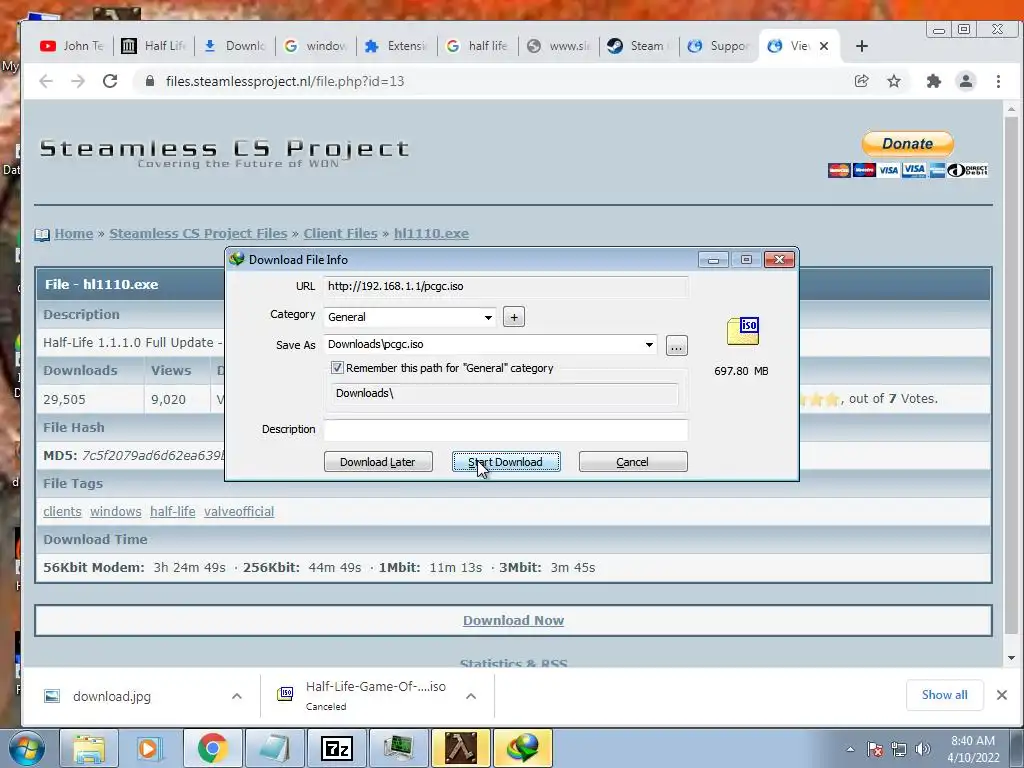Go back in browser history

tap(46, 81)
